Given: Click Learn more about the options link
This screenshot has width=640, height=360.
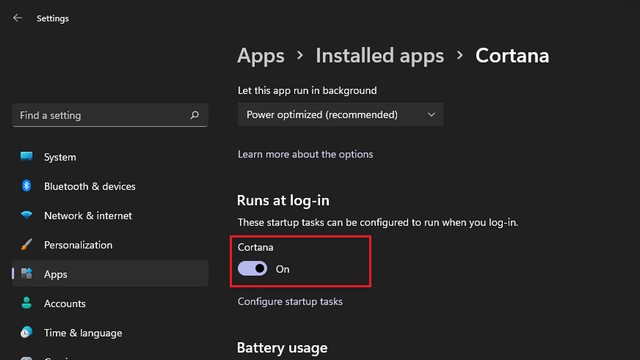Looking at the screenshot, I should pyautogui.click(x=305, y=154).
